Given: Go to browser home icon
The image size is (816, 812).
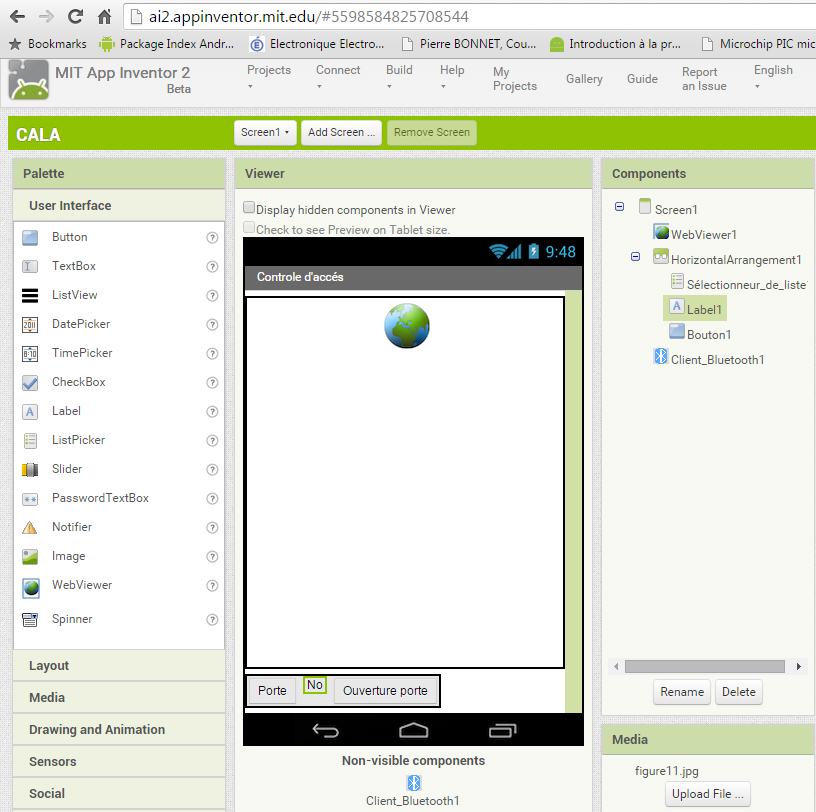Looking at the screenshot, I should pyautogui.click(x=105, y=17).
